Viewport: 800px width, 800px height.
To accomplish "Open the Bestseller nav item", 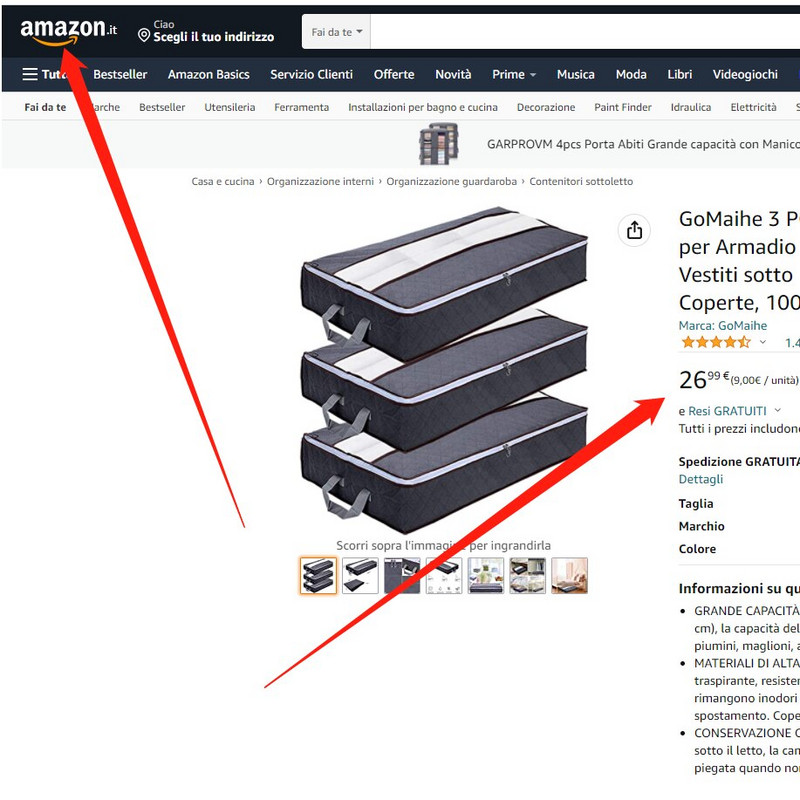I will [120, 74].
